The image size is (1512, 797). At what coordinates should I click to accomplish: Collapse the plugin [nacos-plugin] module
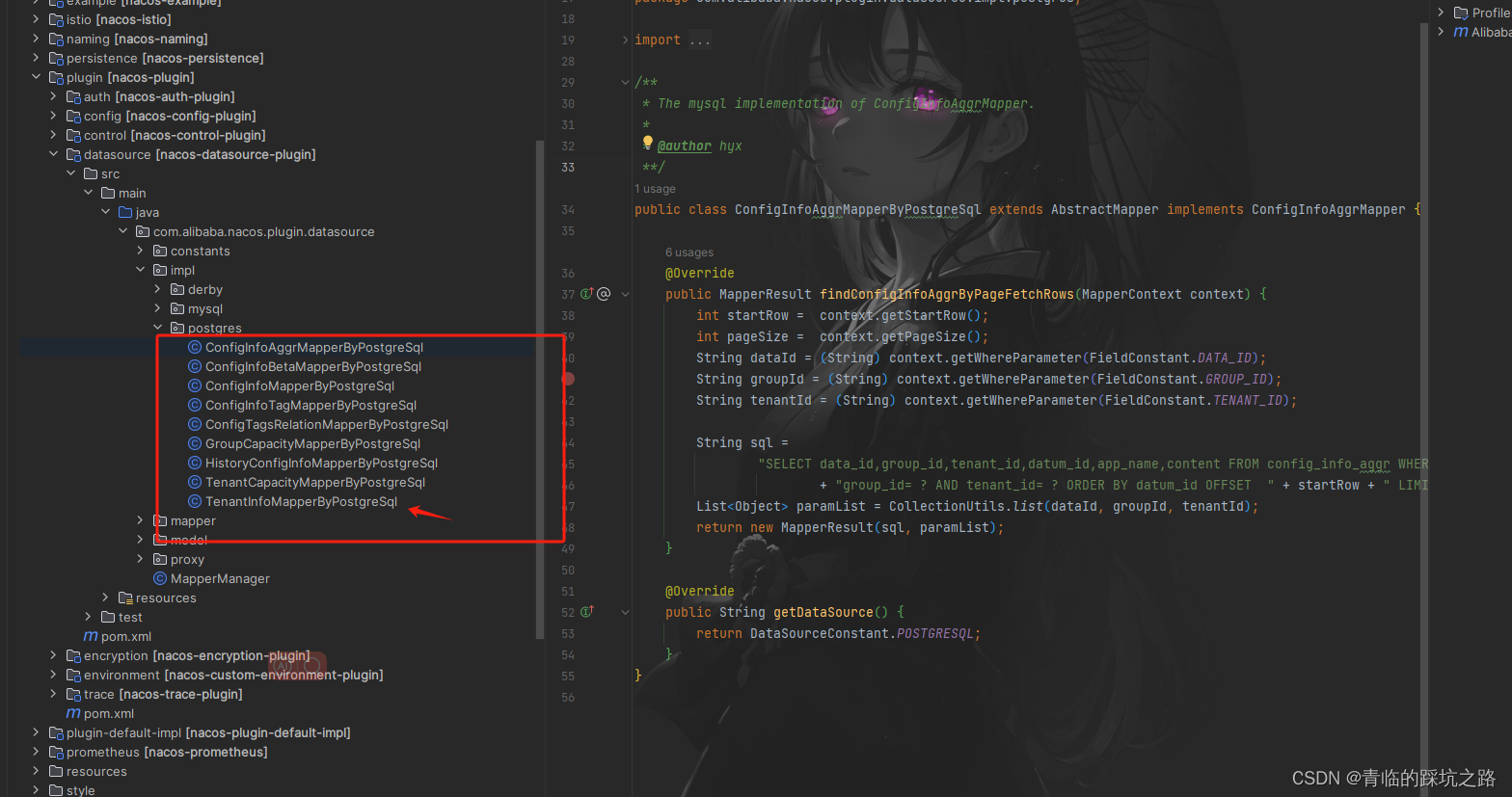point(37,77)
